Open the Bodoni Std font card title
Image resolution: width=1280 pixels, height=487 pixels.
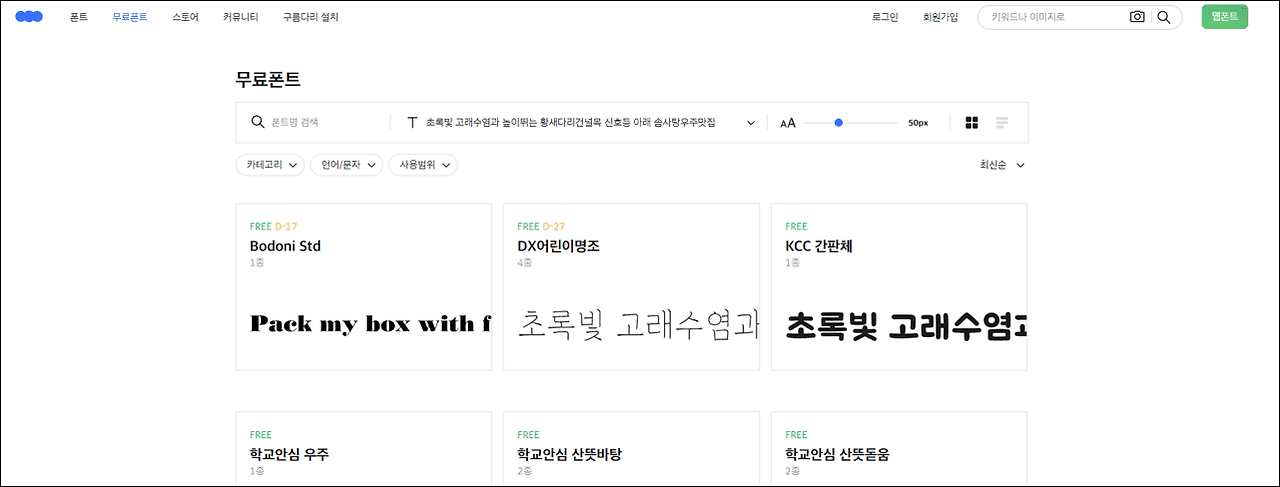tap(285, 246)
